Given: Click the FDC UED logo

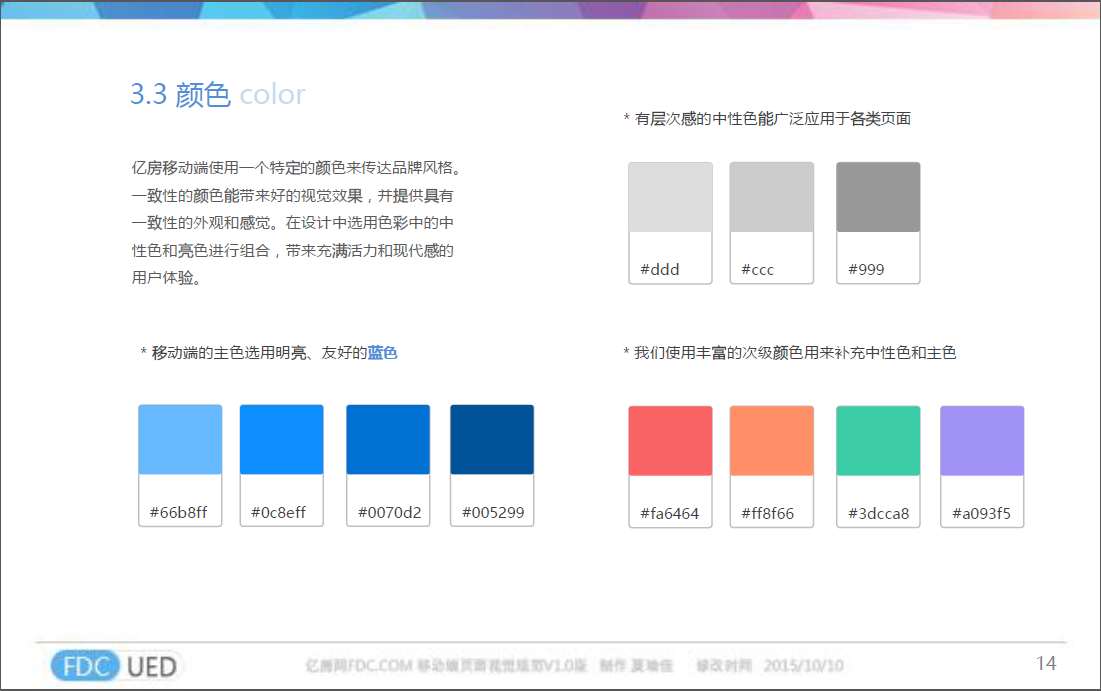Looking at the screenshot, I should pos(117,666).
